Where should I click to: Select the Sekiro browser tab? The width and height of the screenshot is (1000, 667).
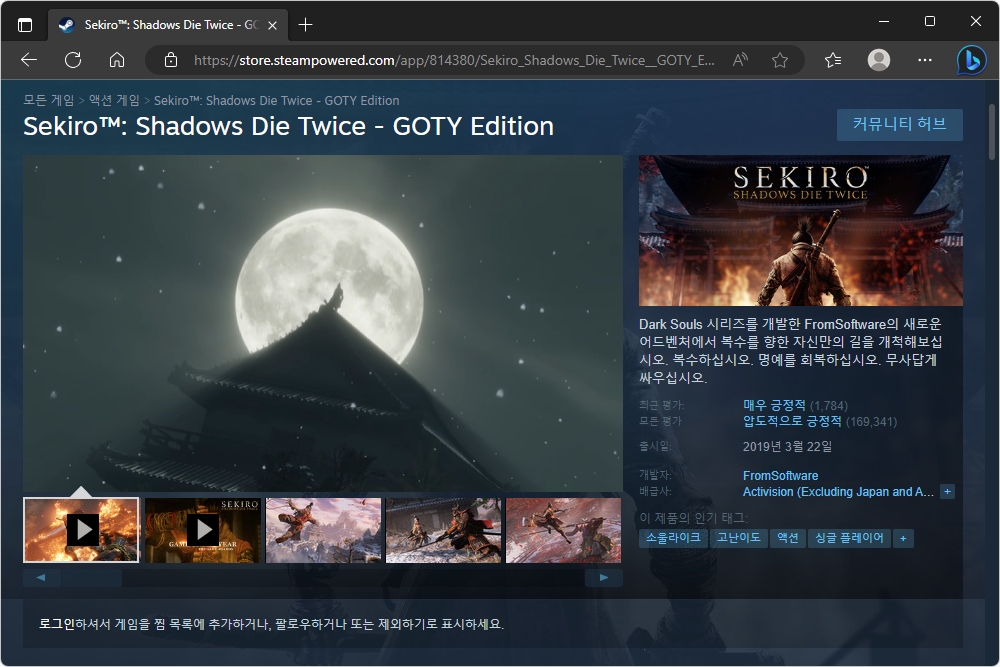pyautogui.click(x=169, y=26)
